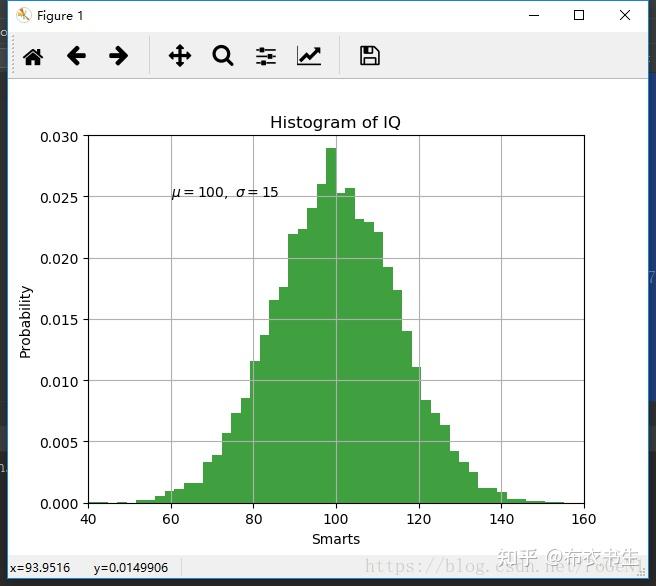Click the 80 x-axis tick label

tap(254, 519)
